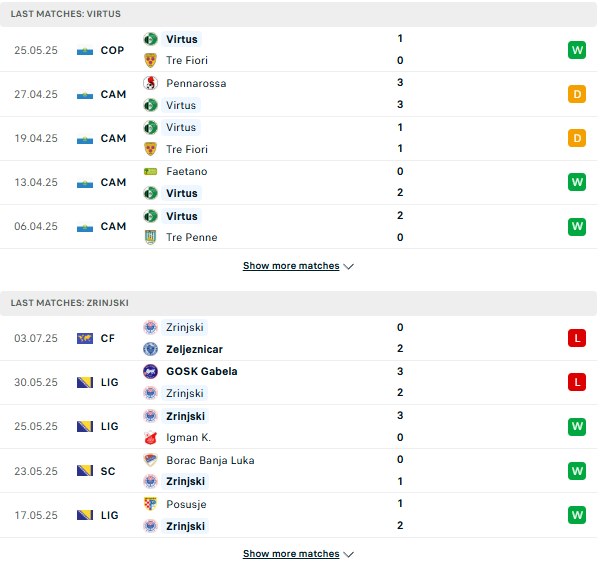601x568 pixels.
Task: Click the loss badge for Zrinjski vs Zeljeznicar
Action: 577,338
